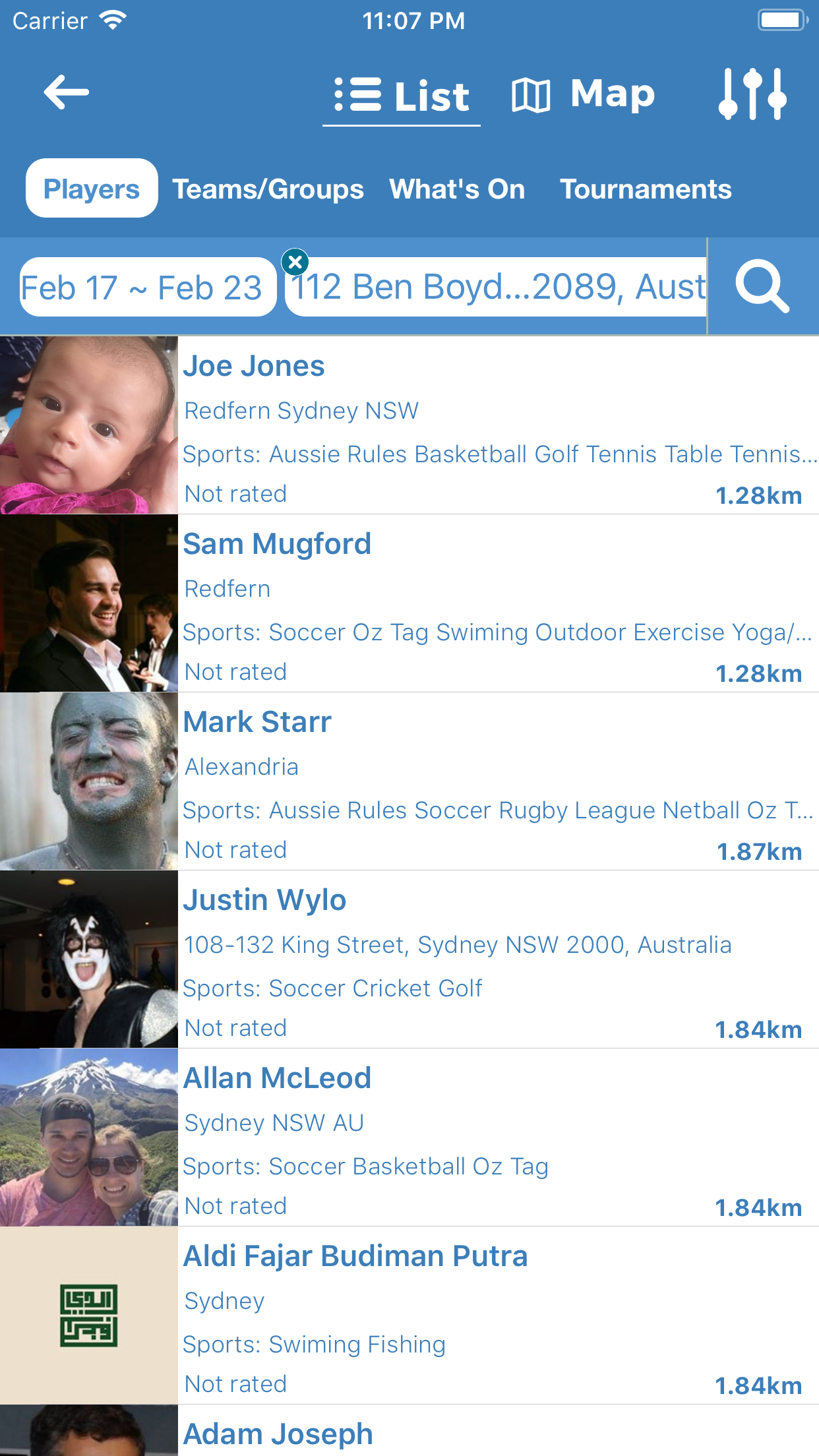819x1456 pixels.
Task: Go to the What's On tab
Action: coord(457,189)
